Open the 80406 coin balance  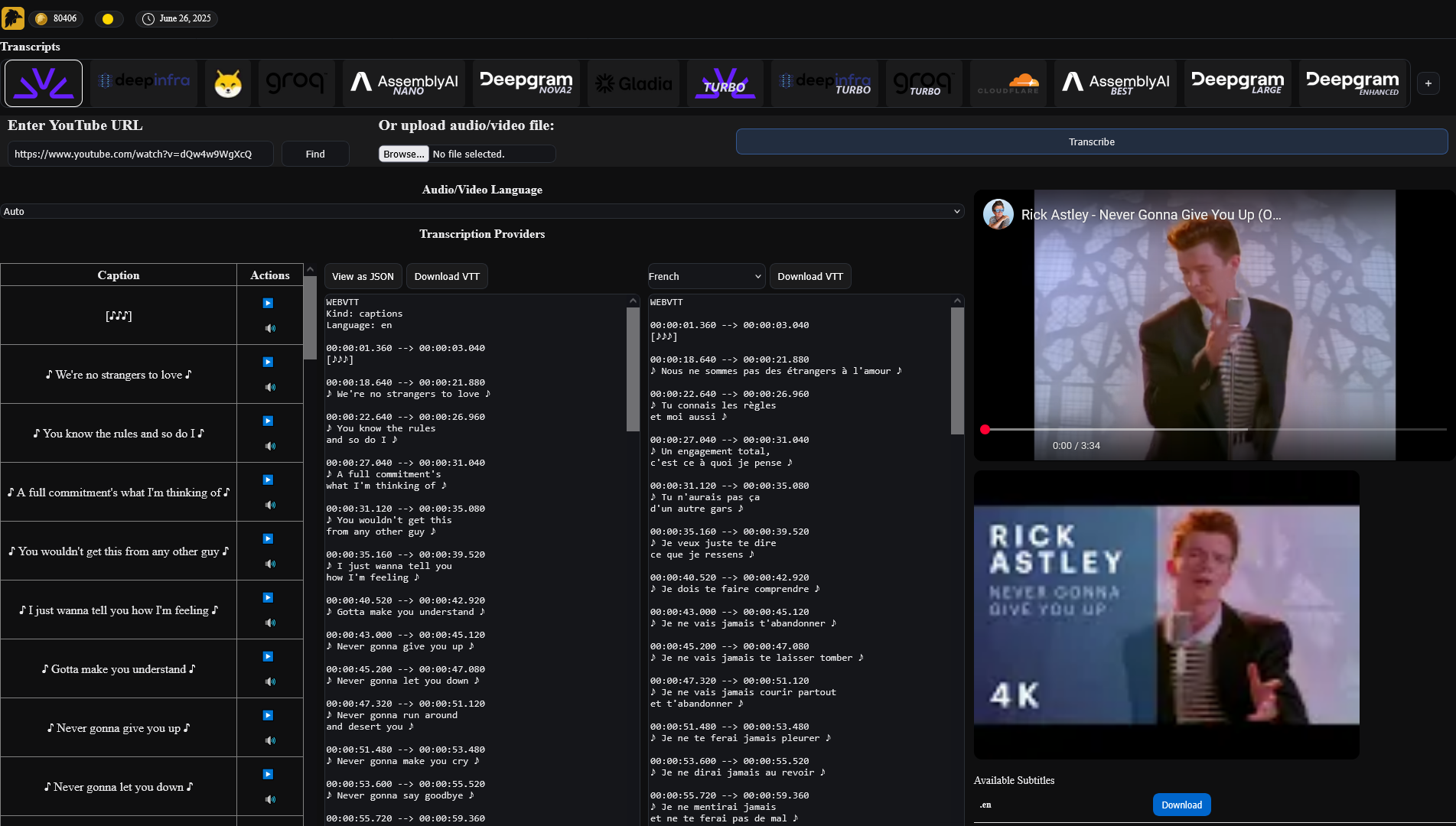pos(57,18)
